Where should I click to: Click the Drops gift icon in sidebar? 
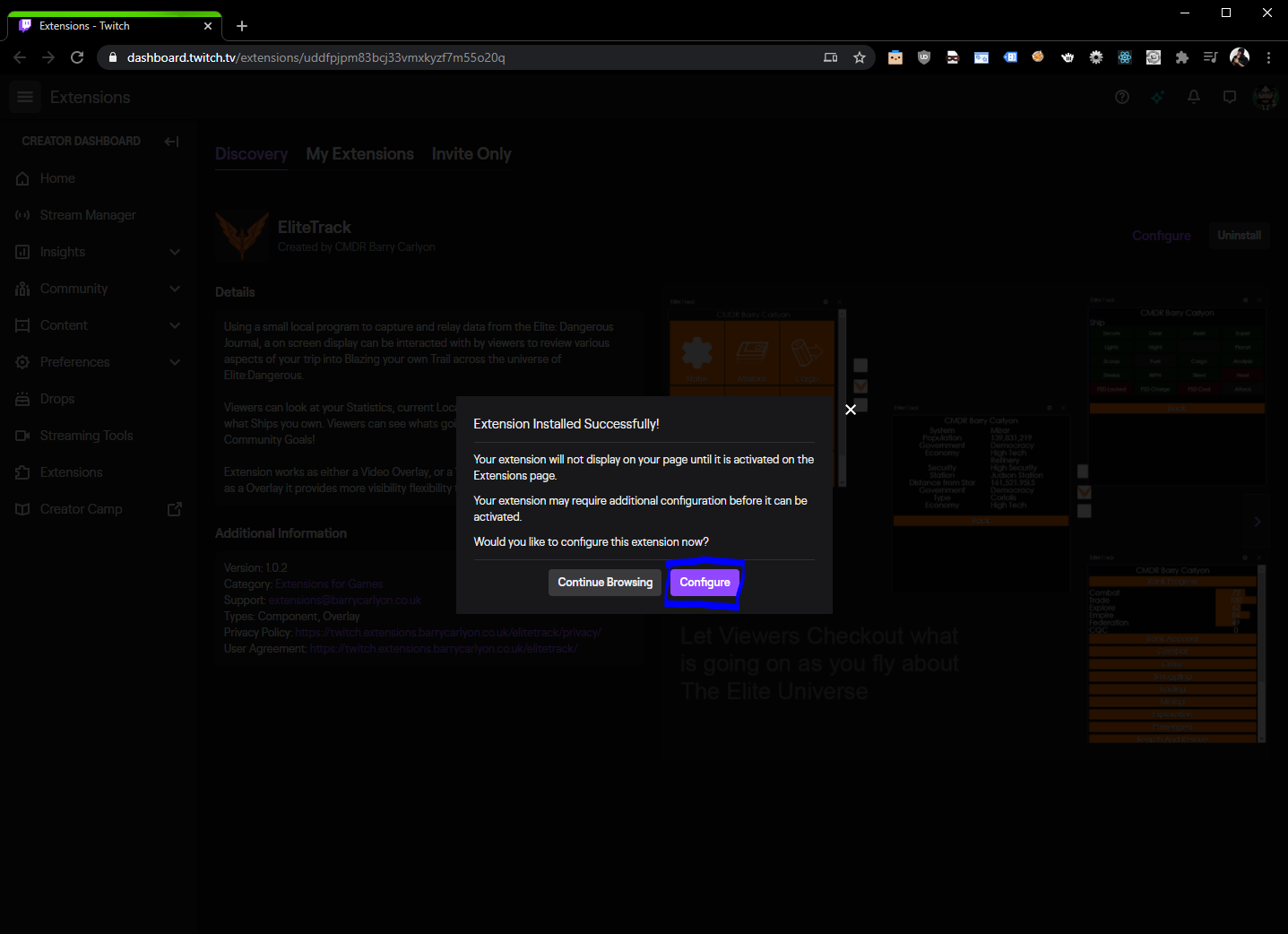22,399
